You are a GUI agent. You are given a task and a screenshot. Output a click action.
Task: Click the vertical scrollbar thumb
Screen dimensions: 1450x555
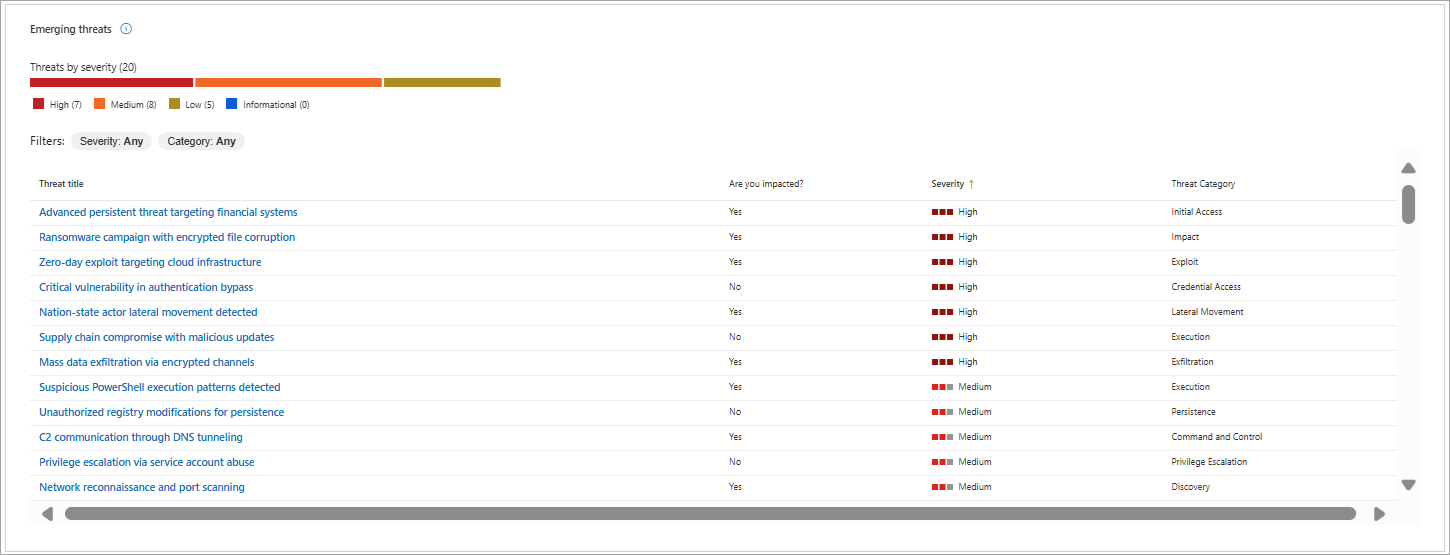(x=1408, y=204)
